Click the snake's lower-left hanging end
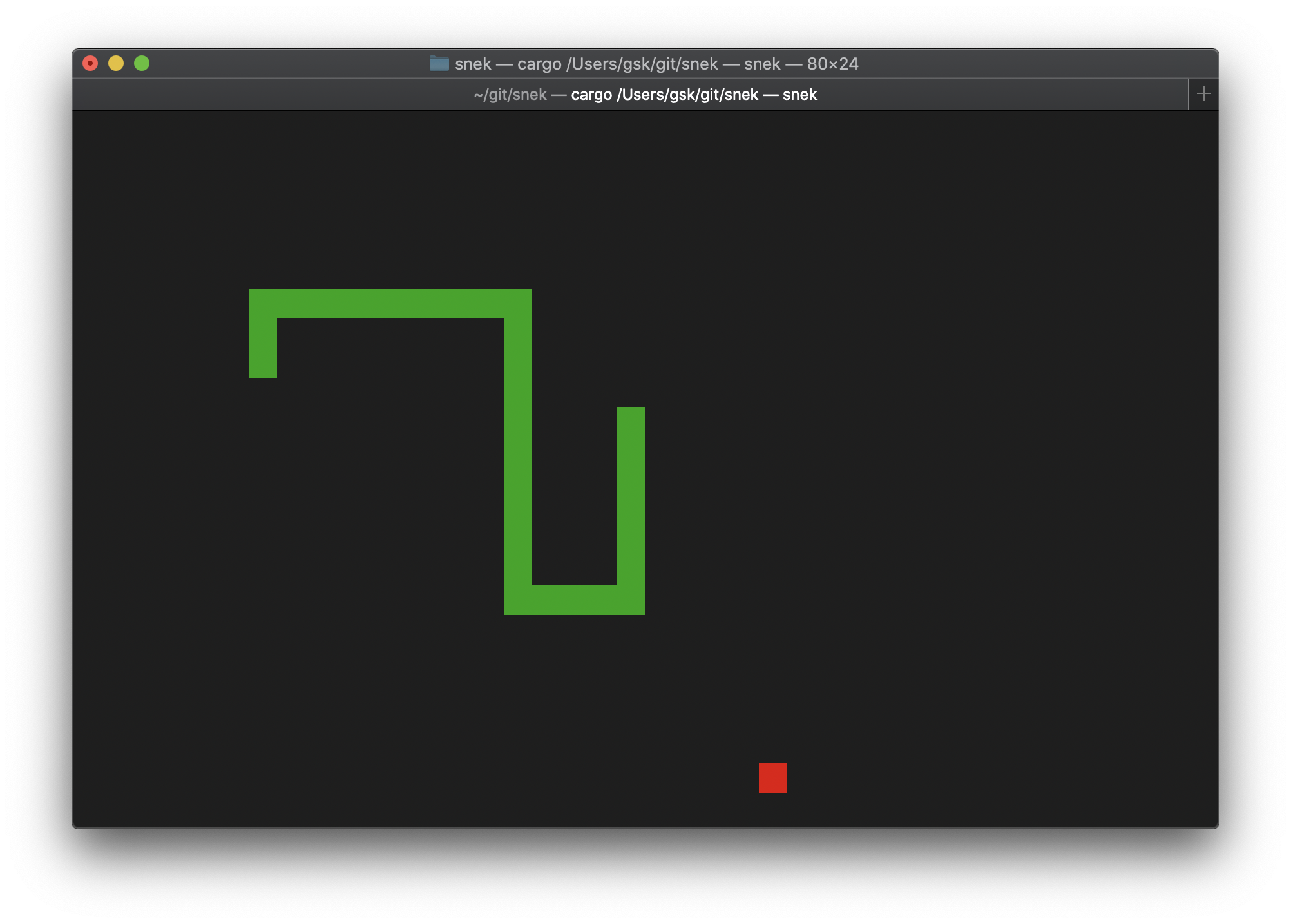This screenshot has height=924, width=1291. pyautogui.click(x=263, y=363)
